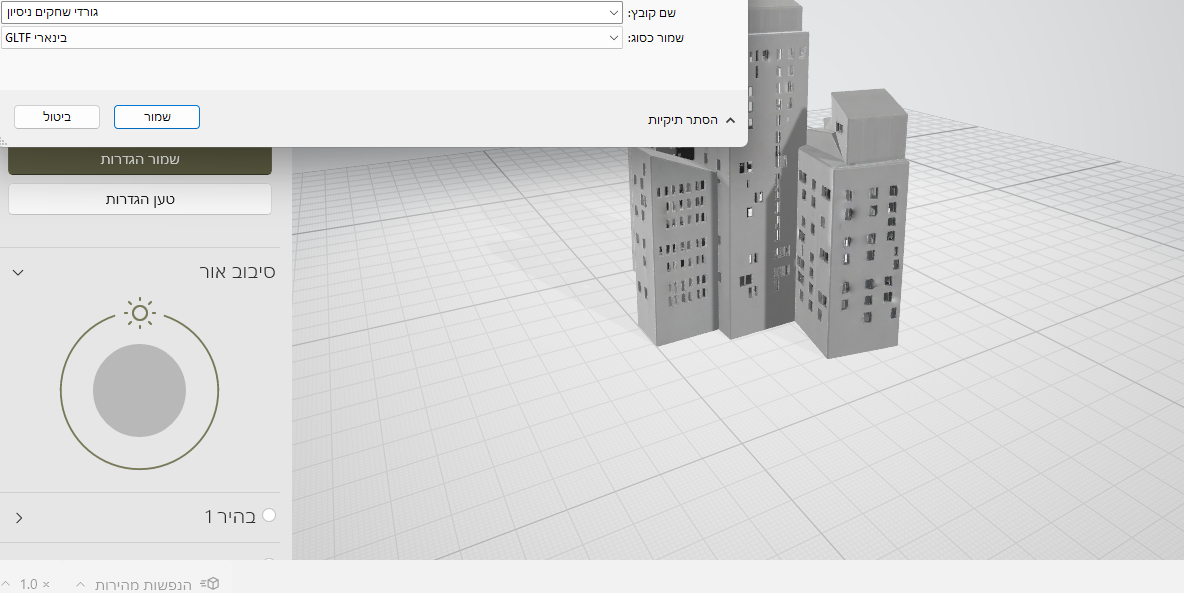Screen dimensions: 1184x593
Task: Click the Save (שמור) button in dialog
Action: click(x=157, y=117)
